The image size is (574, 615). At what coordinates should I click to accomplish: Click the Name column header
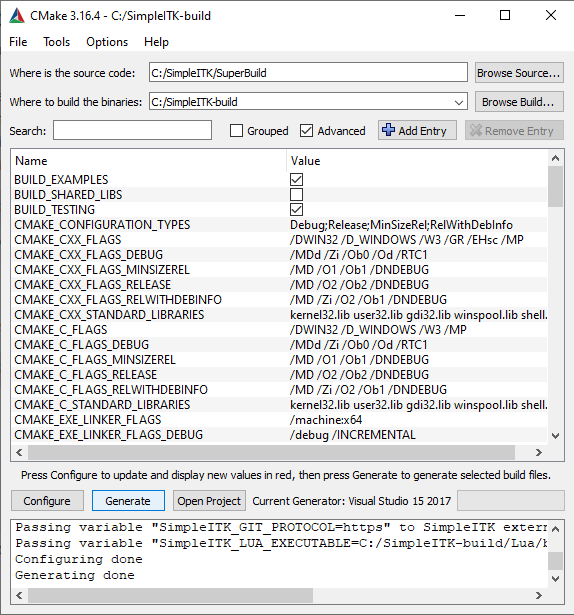[x=149, y=161]
